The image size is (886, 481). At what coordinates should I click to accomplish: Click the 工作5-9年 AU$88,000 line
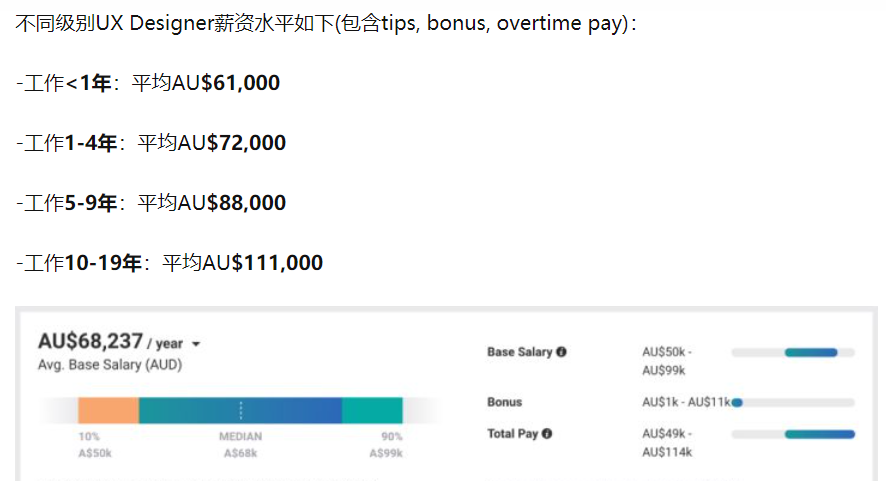click(151, 203)
